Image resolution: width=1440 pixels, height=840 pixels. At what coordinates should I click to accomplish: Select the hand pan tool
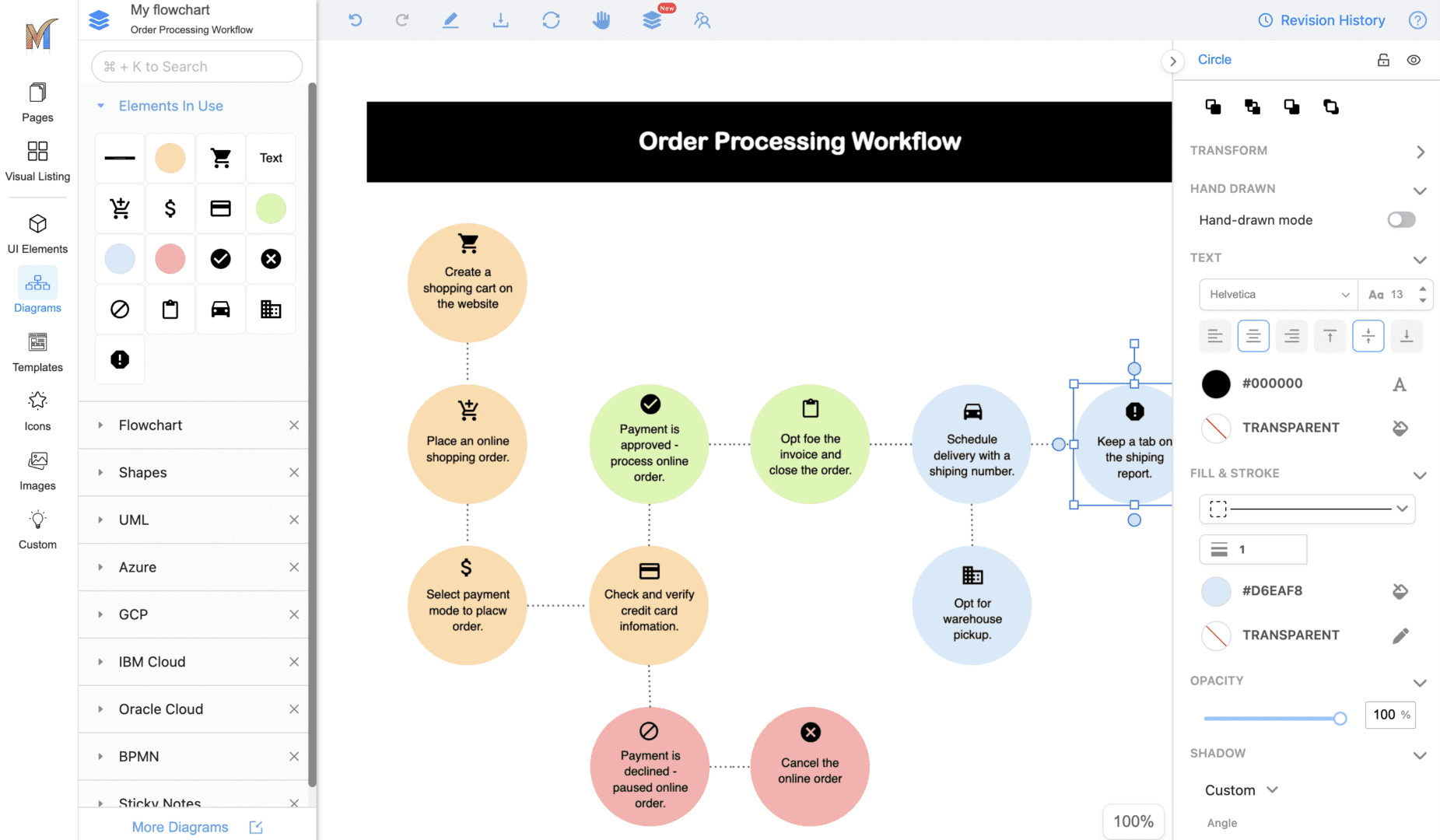pos(601,20)
